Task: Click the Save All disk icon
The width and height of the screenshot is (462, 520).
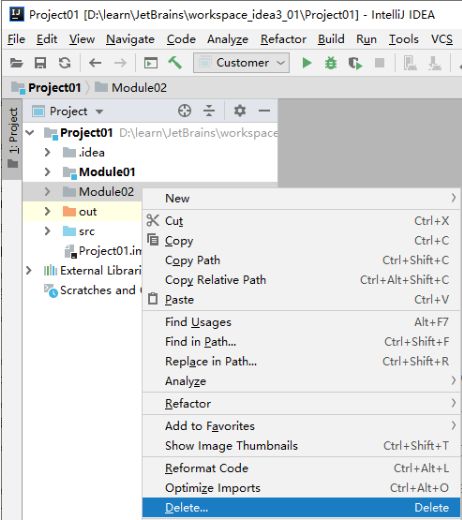Action: click(x=40, y=63)
